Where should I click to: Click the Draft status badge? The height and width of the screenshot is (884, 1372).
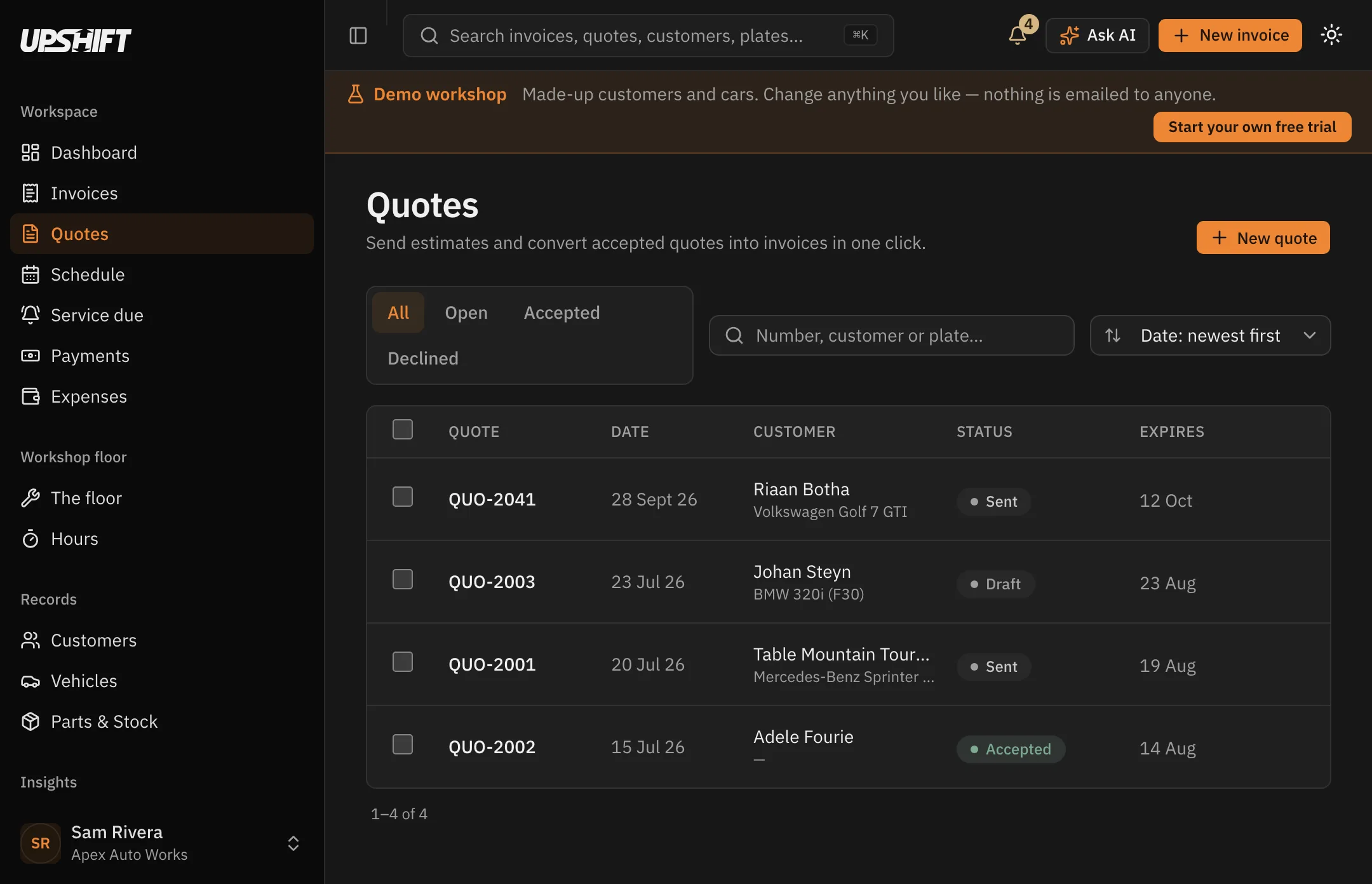click(x=996, y=584)
